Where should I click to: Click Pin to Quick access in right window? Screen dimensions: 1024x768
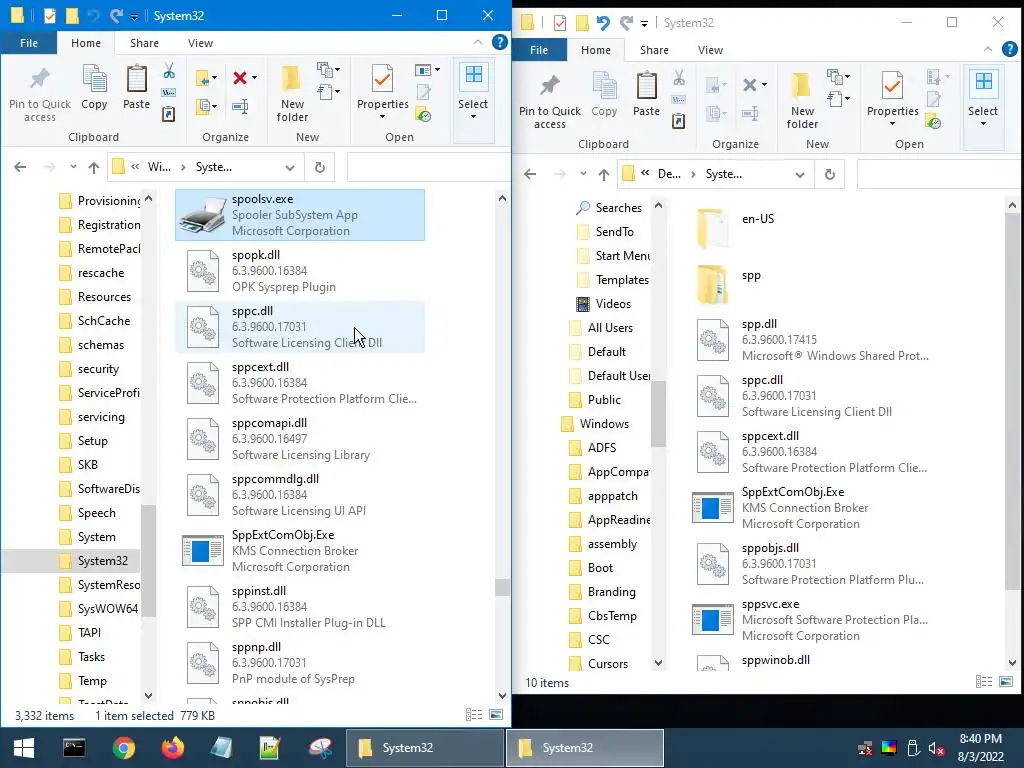tap(550, 103)
